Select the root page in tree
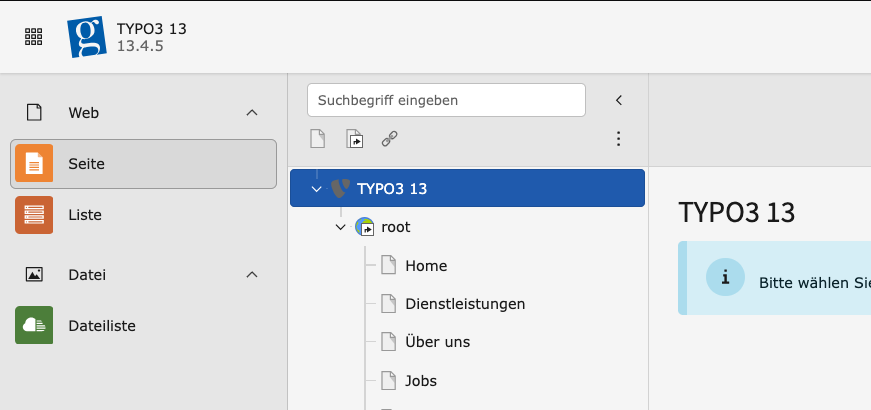This screenshot has width=871, height=410. 396,227
